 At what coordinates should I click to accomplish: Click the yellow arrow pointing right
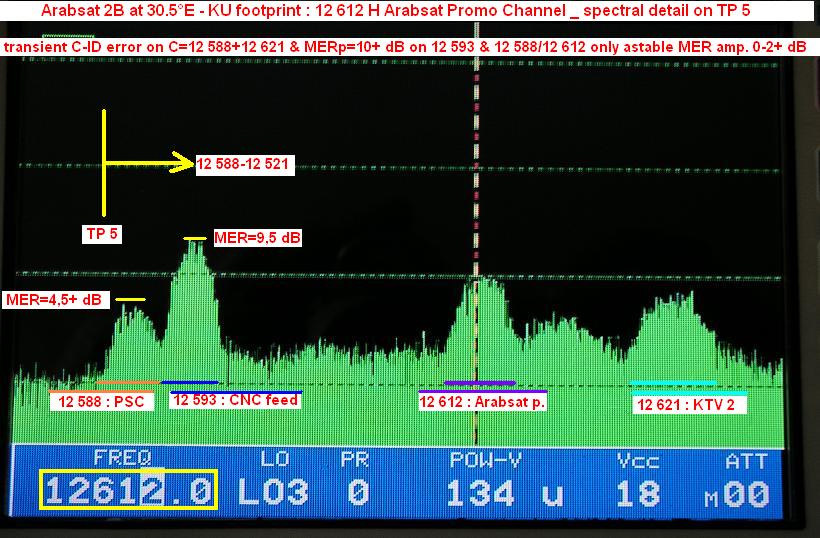(x=150, y=163)
